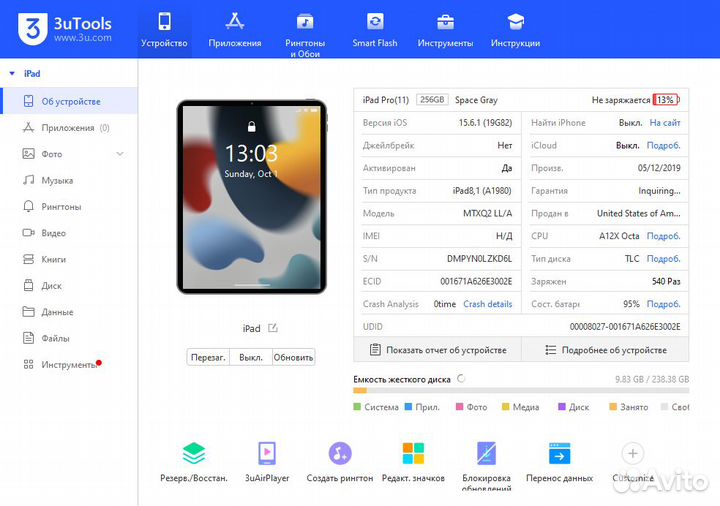Click the Обновить refresh button
This screenshot has height=506, width=720.
pos(293,357)
